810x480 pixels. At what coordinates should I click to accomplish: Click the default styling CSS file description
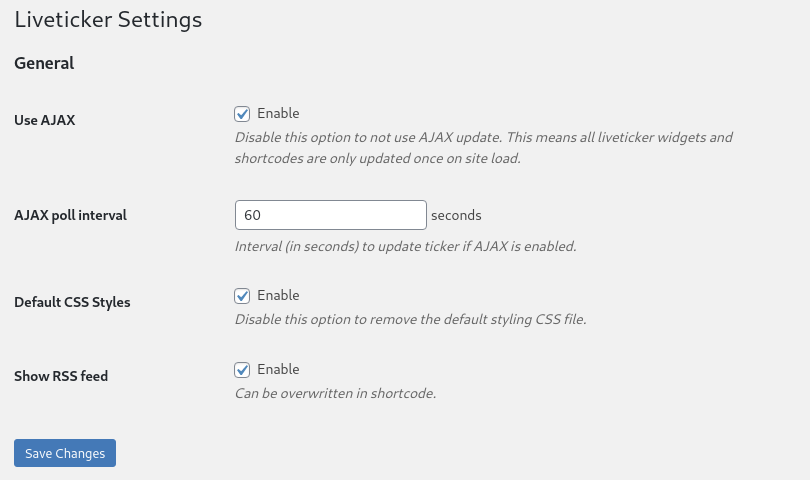[x=411, y=319]
